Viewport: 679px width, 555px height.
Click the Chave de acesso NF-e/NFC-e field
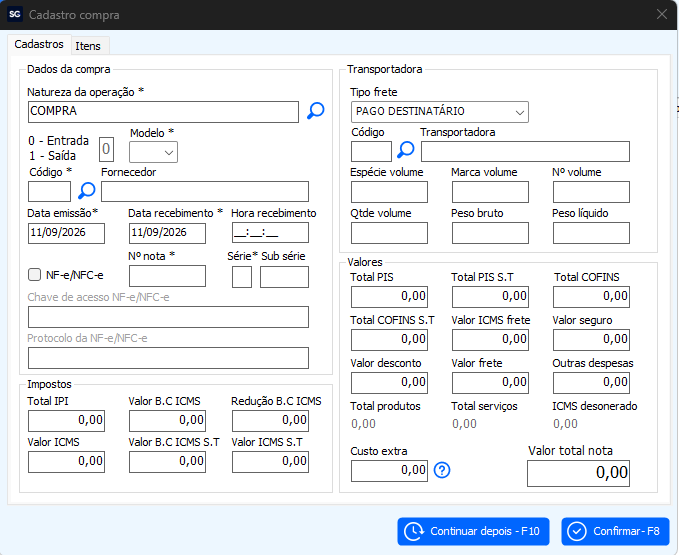click(168, 317)
